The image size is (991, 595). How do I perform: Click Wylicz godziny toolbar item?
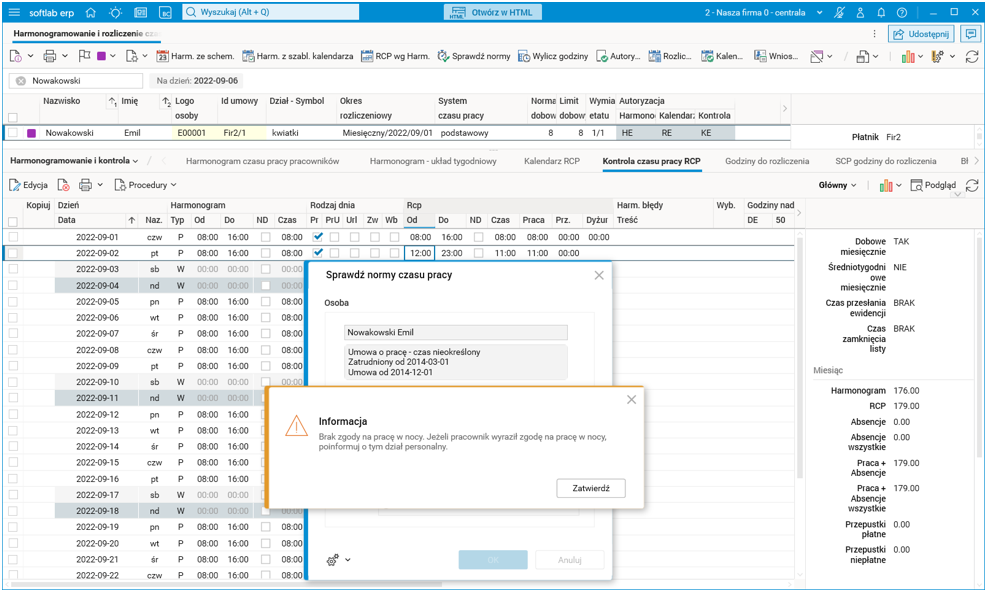(x=553, y=56)
